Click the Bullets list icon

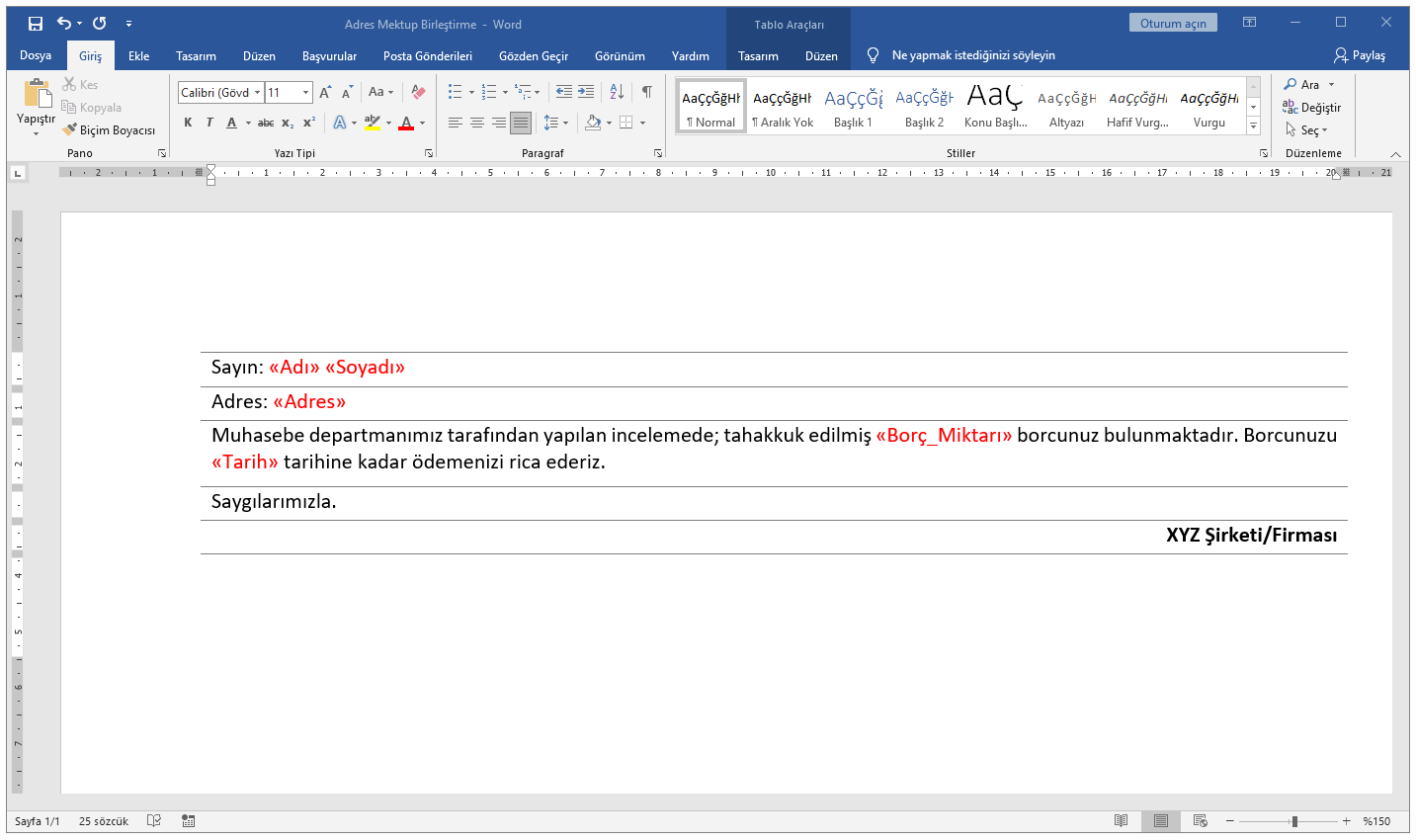coord(455,92)
